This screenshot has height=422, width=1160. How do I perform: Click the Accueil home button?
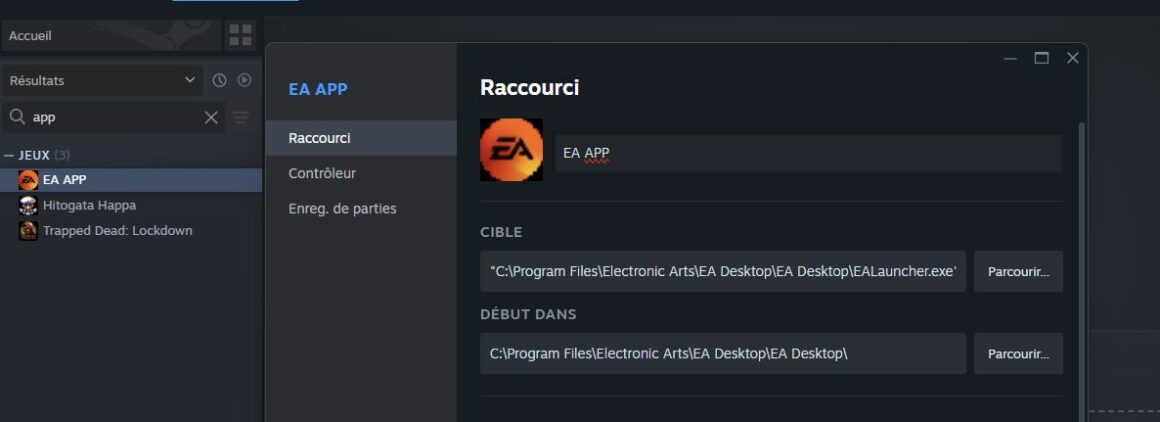tap(110, 36)
